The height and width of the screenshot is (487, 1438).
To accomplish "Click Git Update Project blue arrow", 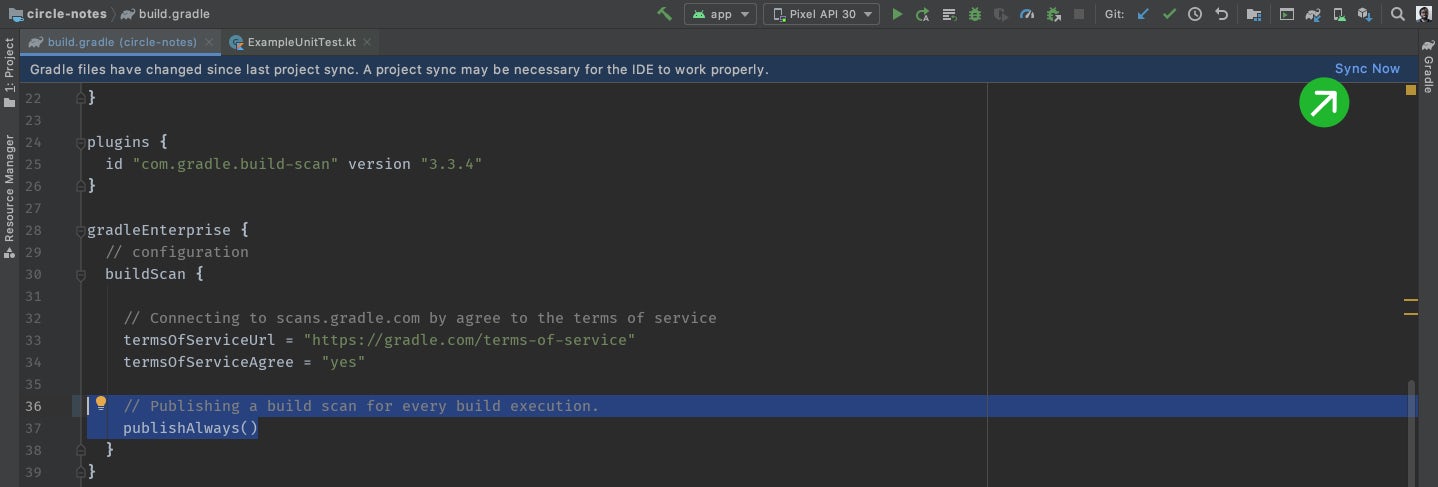I will click(x=1143, y=14).
